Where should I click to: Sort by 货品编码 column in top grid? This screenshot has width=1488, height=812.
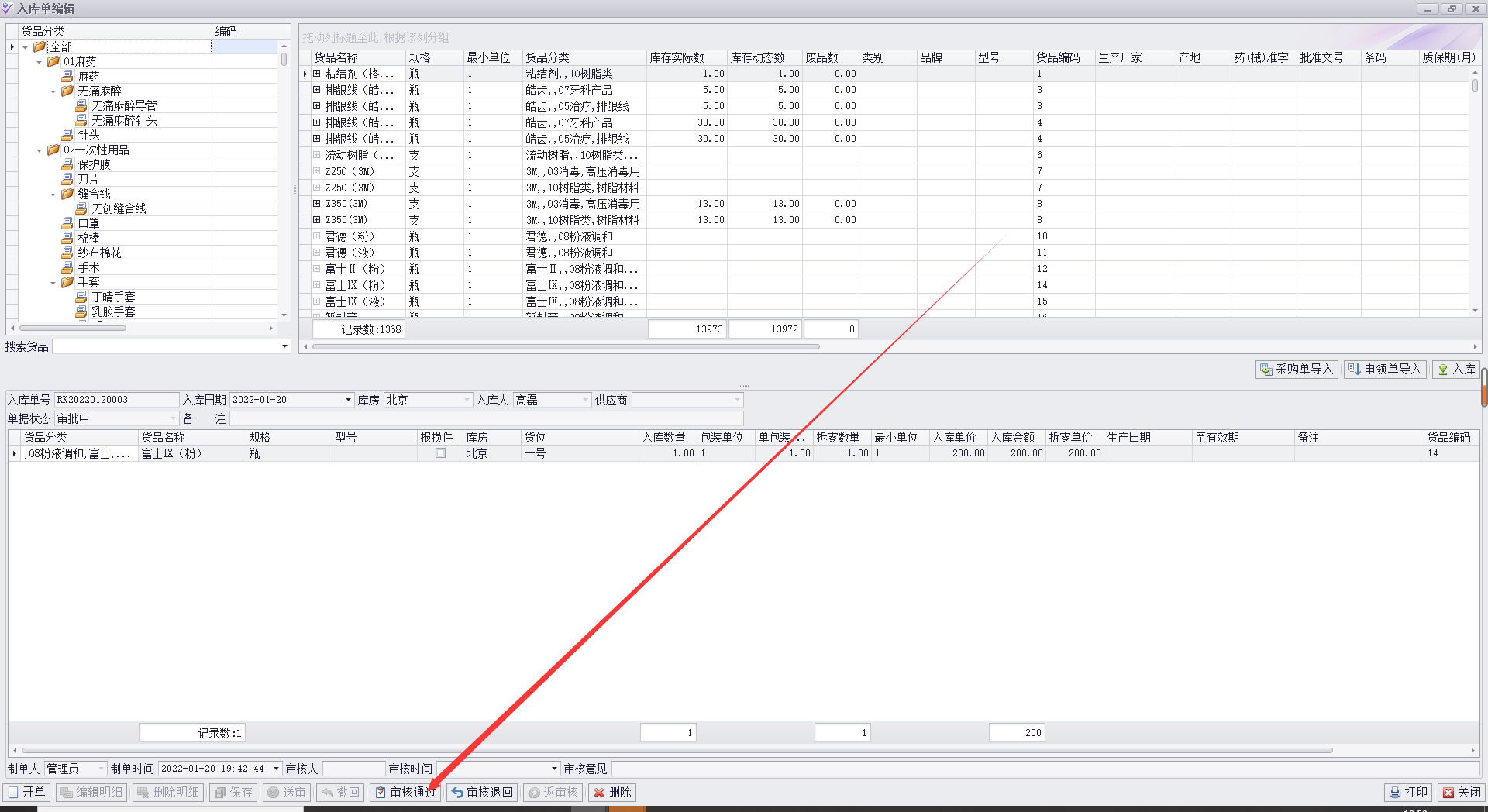1064,57
